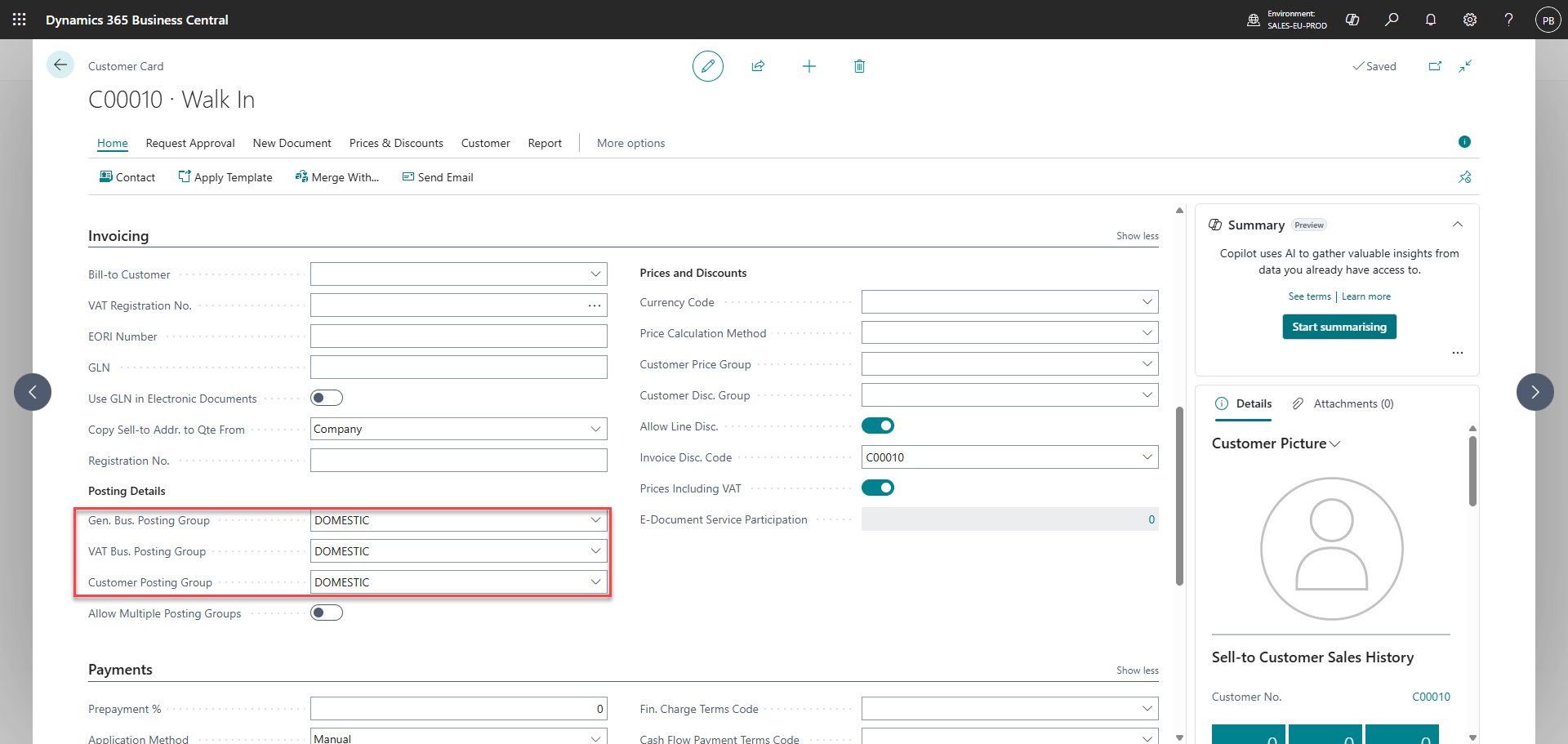
Task: Collapse the Summary panel chevron
Action: 1458,225
